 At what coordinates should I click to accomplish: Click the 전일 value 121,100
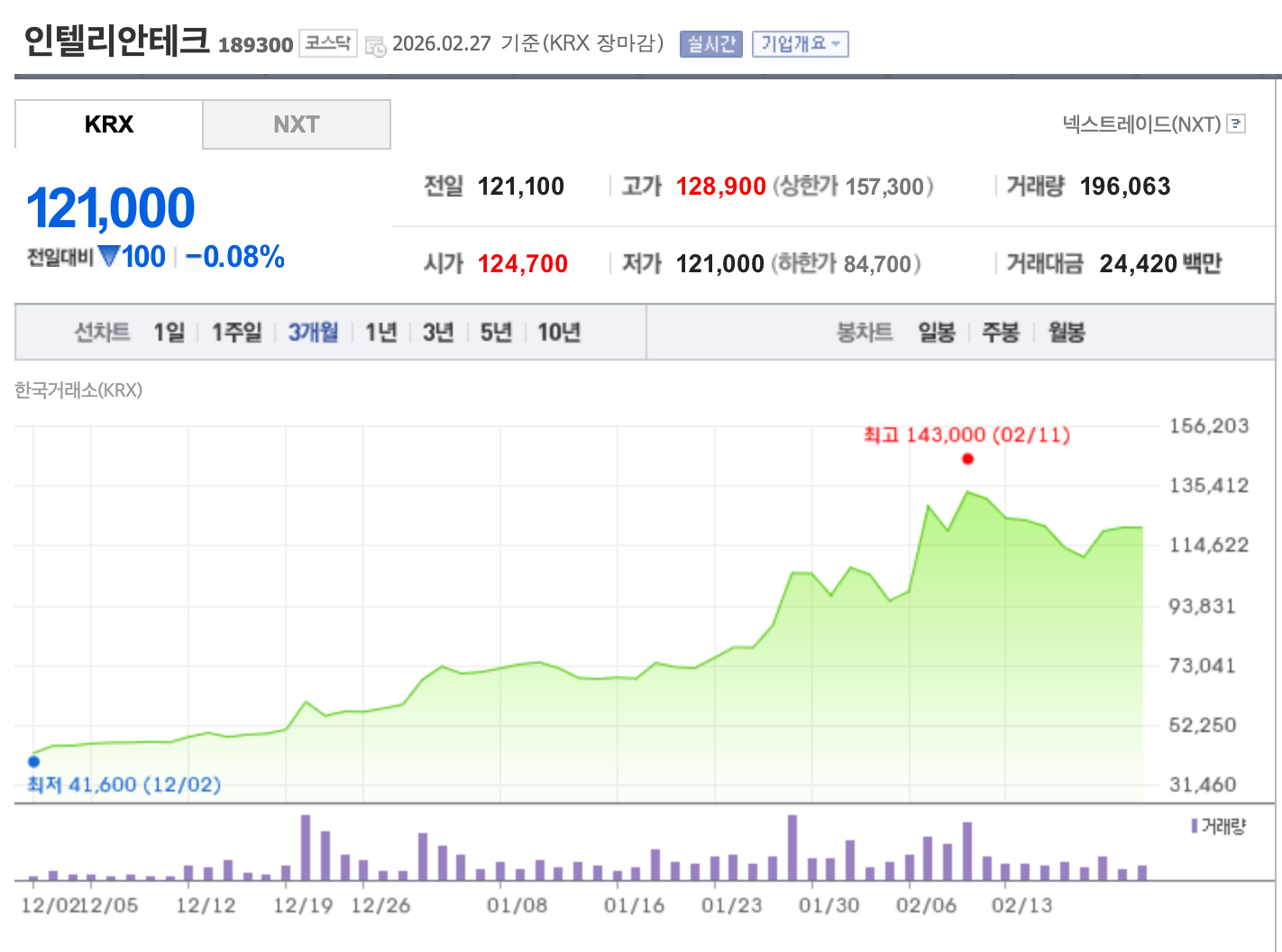pos(521,187)
